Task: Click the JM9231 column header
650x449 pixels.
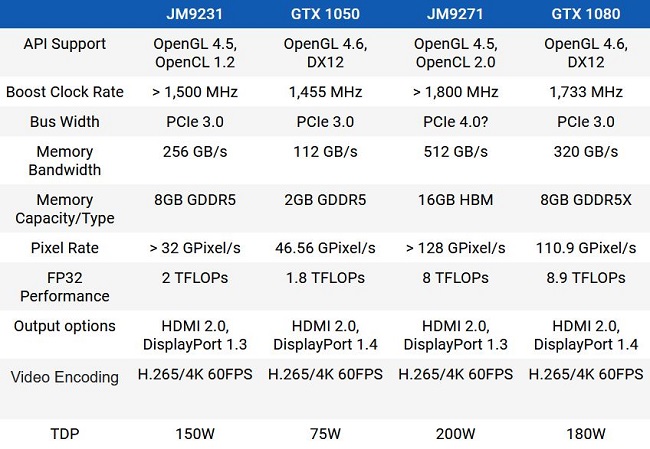Action: [x=196, y=14]
